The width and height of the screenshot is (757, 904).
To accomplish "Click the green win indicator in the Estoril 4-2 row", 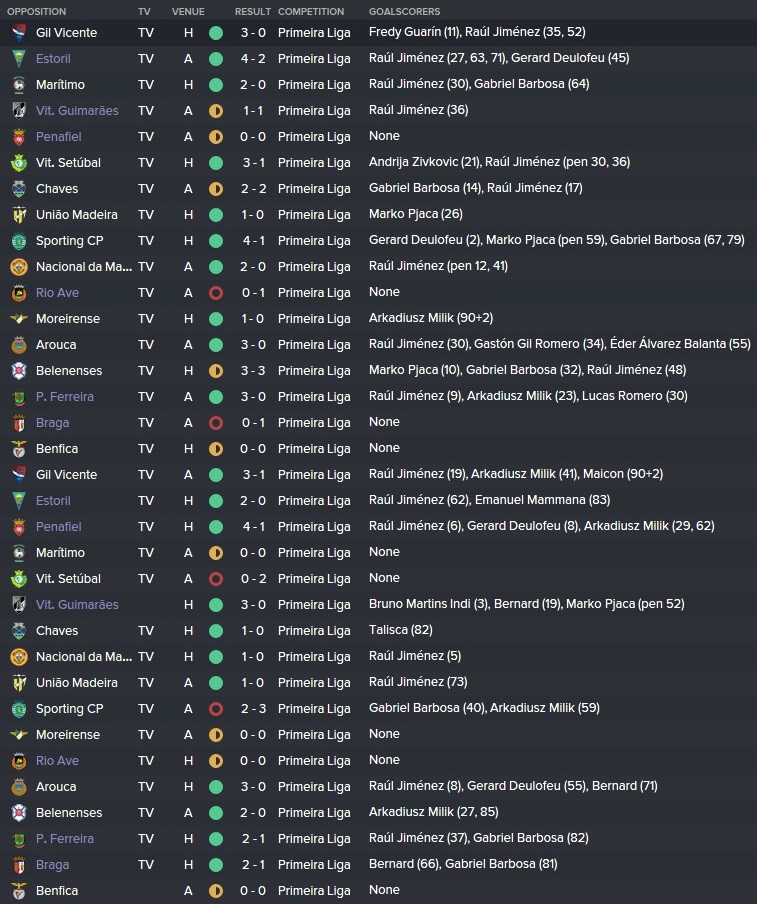I will [x=216, y=59].
